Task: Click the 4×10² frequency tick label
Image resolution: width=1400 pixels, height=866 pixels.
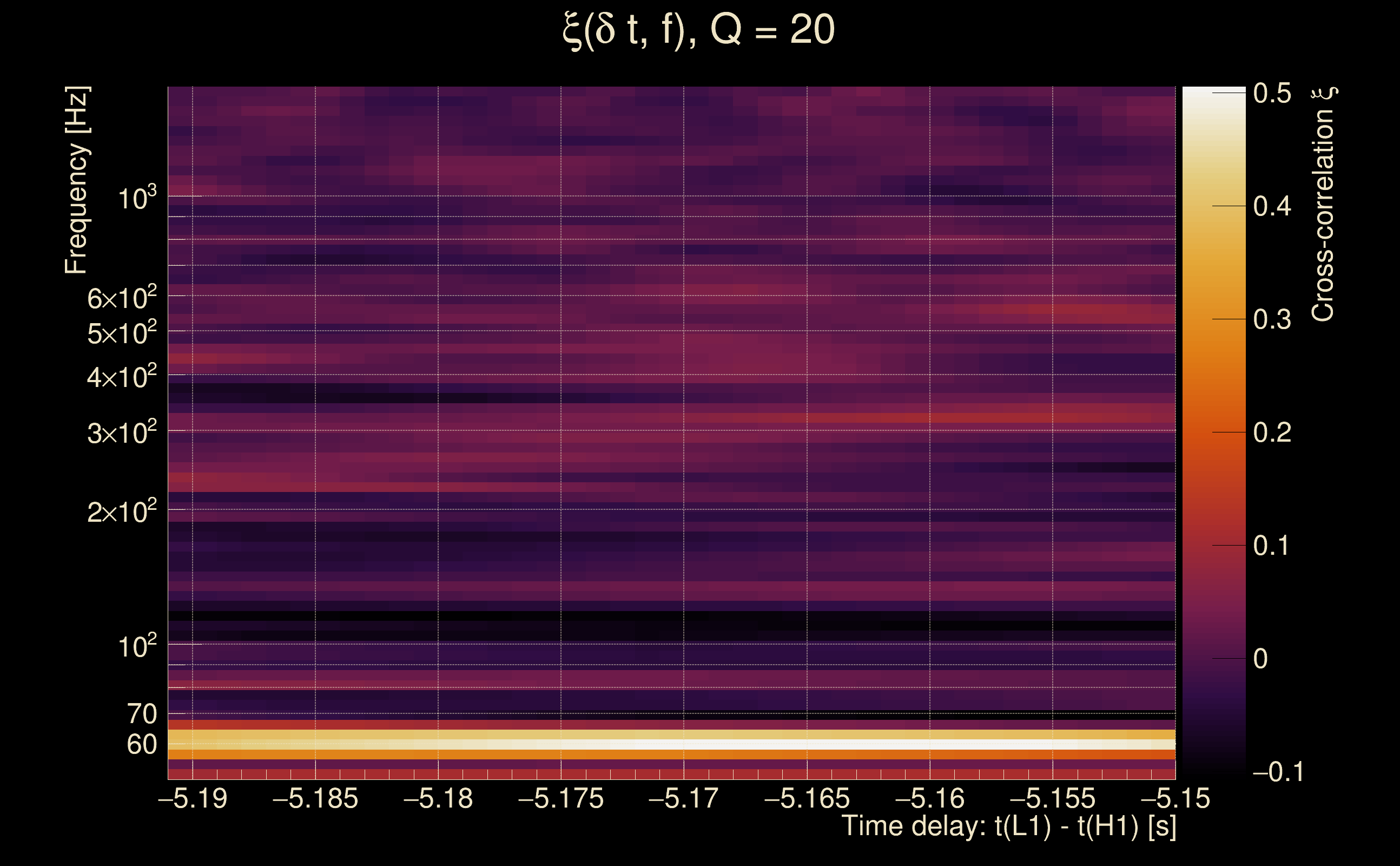Action: coord(121,376)
